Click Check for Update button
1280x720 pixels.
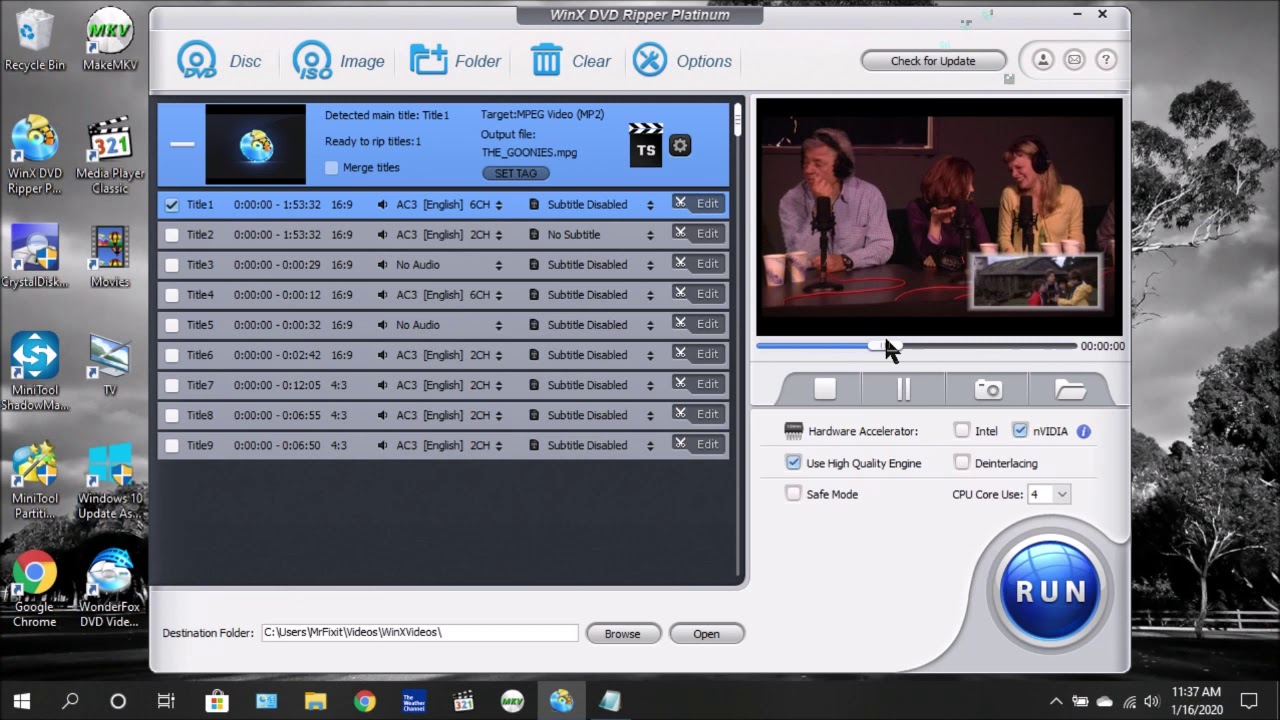pyautogui.click(x=933, y=61)
